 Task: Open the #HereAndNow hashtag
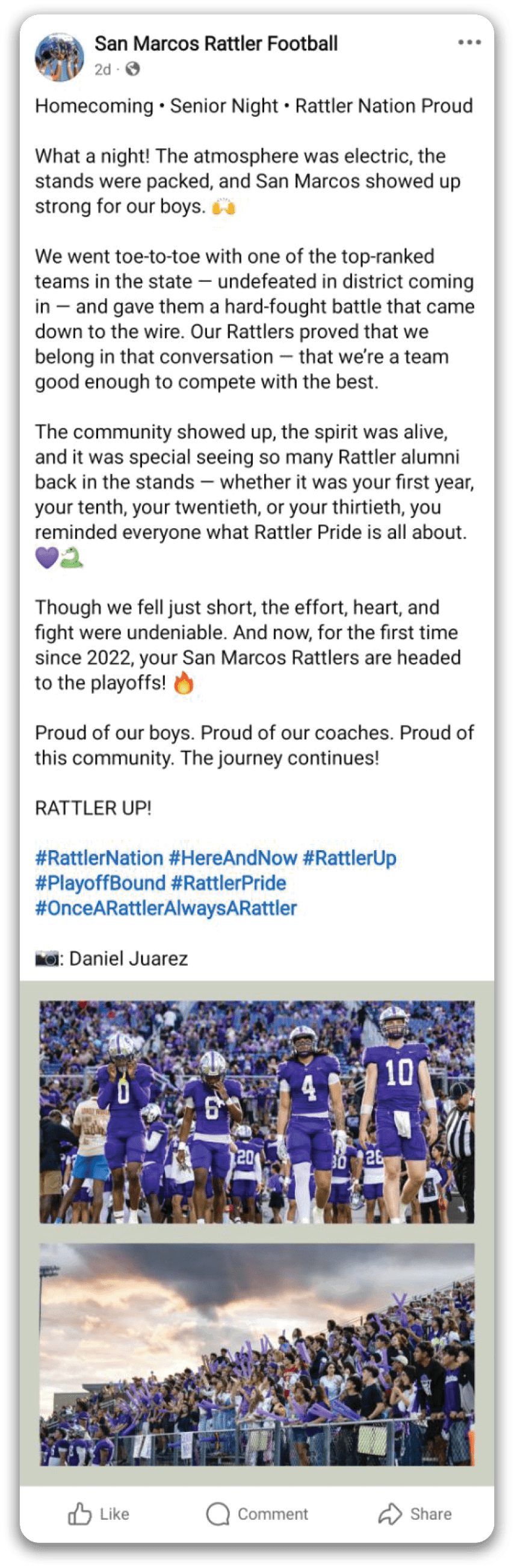[233, 857]
